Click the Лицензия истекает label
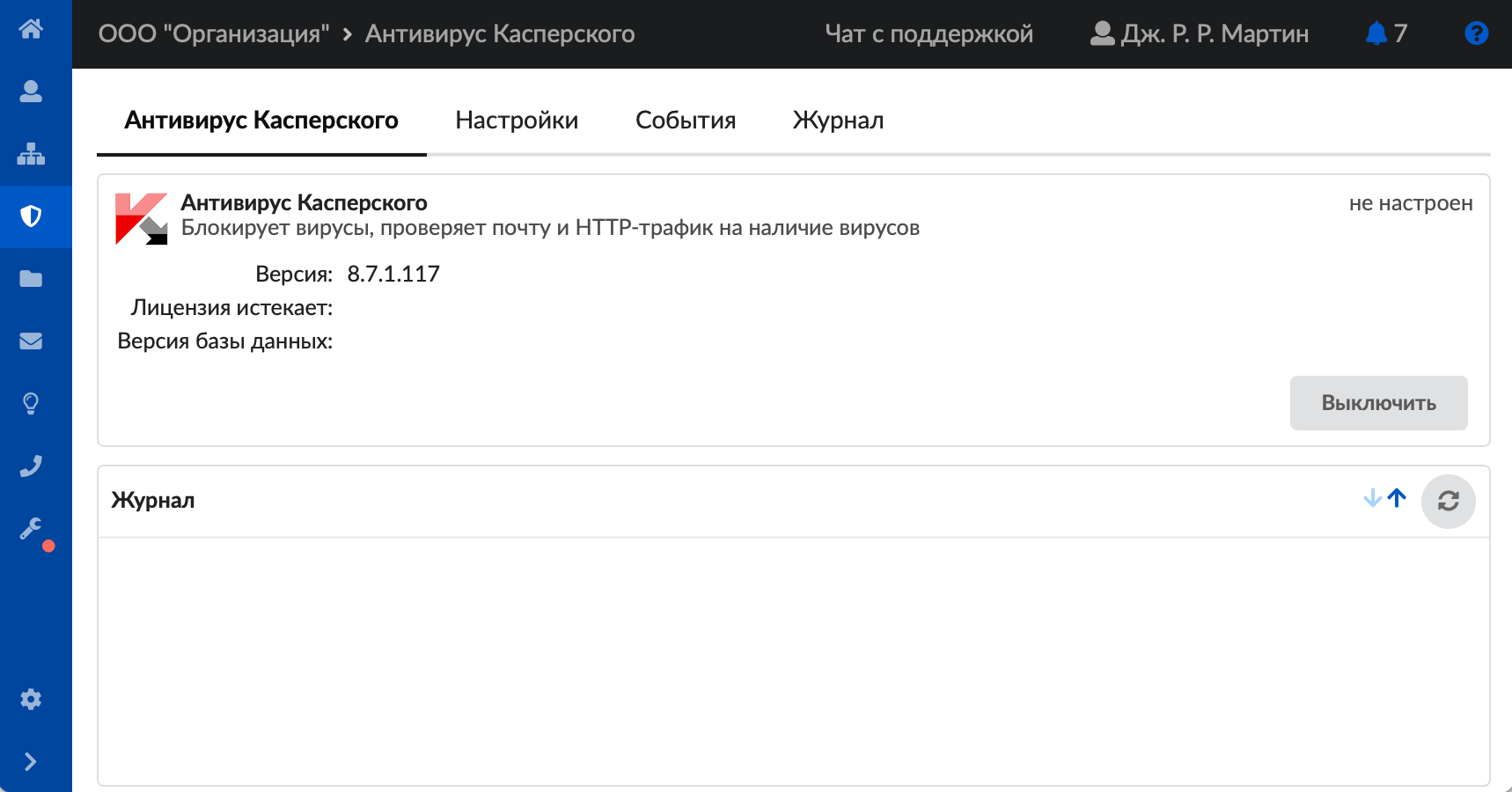This screenshot has width=1512, height=792. 231,308
